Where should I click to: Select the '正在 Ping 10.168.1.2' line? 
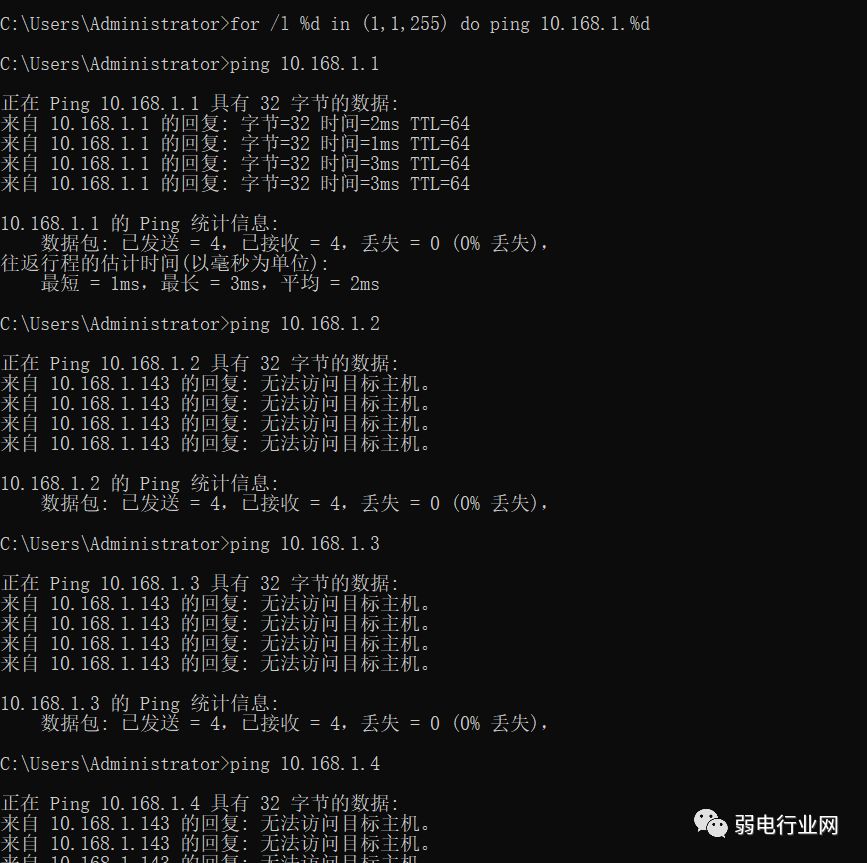pos(200,364)
